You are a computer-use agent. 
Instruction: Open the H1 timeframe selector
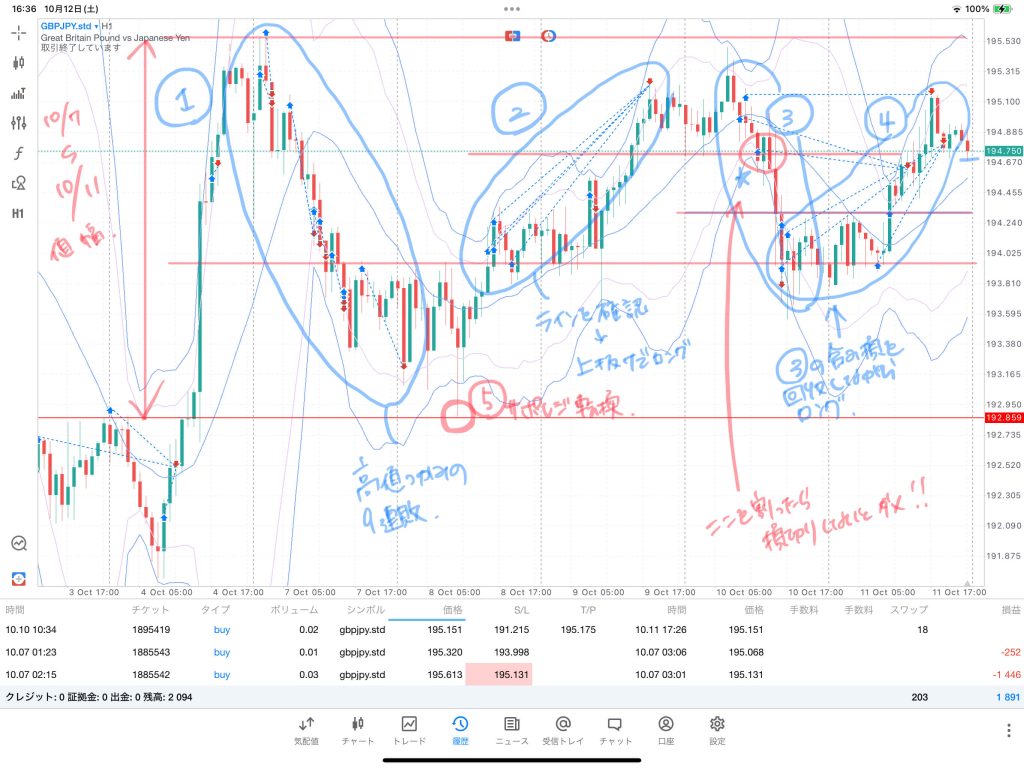click(19, 213)
